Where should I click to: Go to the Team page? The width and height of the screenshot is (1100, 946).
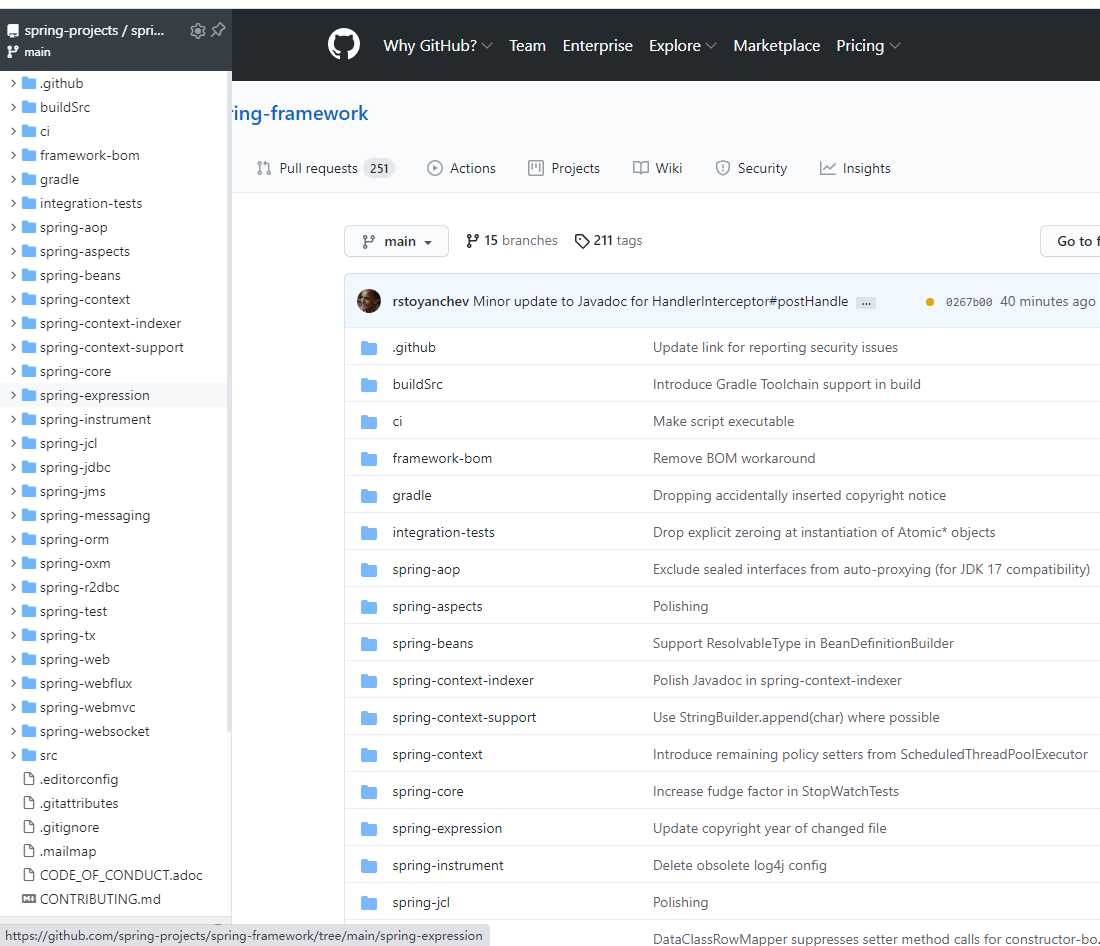(528, 46)
